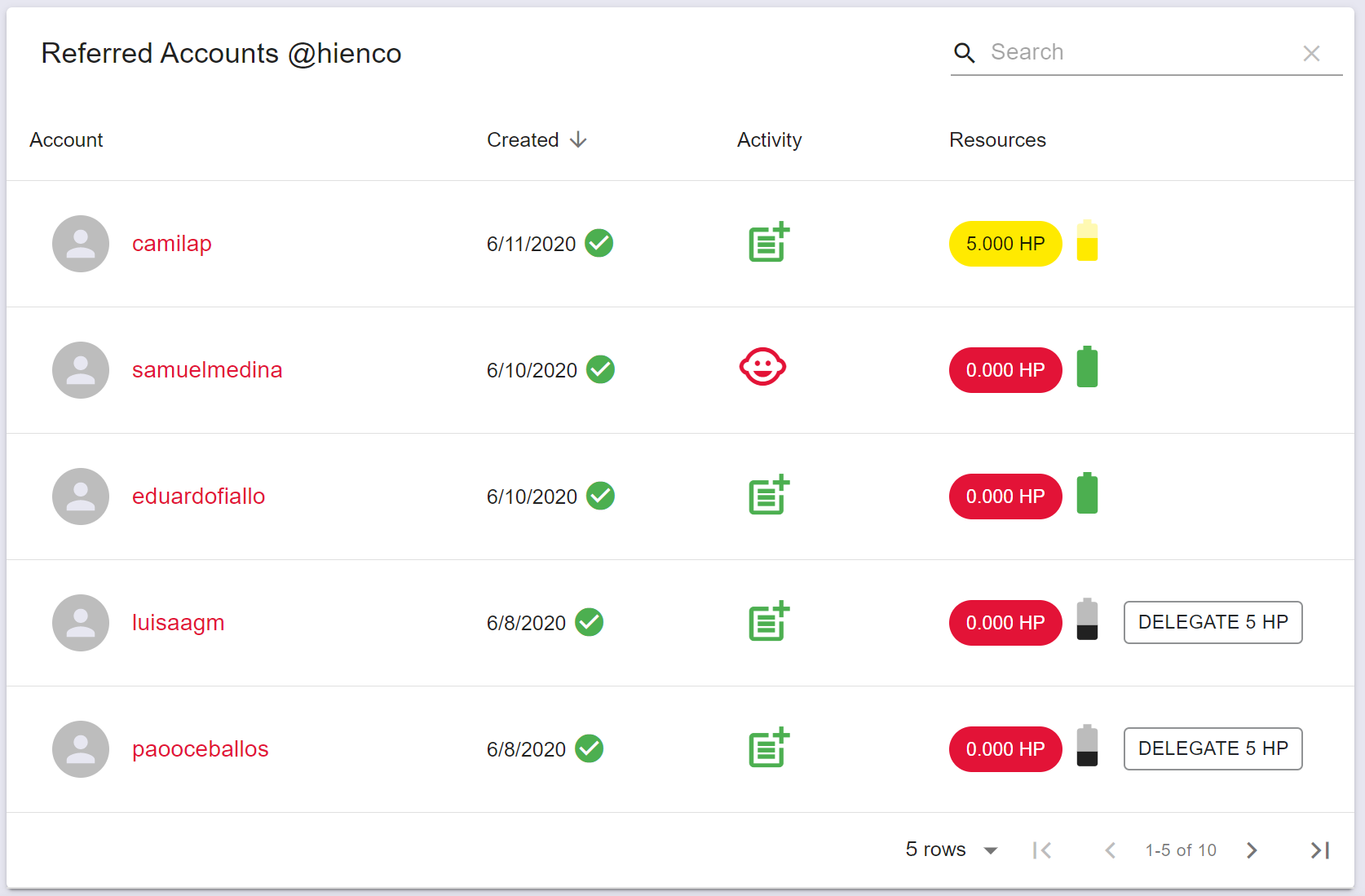
Task: Click the search magnifier icon
Action: [965, 53]
